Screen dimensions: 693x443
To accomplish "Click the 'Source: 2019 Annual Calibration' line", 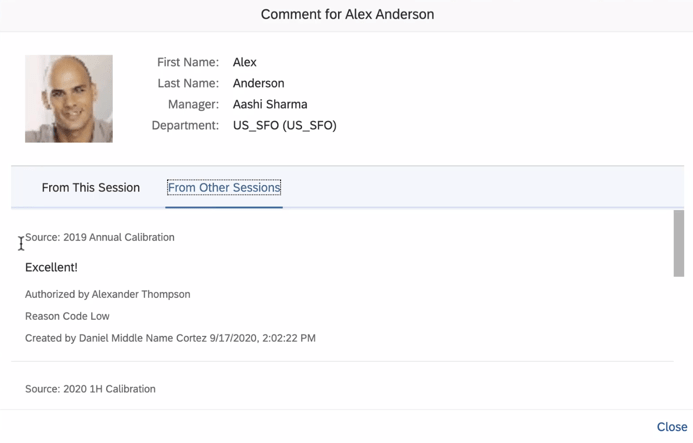I will [100, 237].
